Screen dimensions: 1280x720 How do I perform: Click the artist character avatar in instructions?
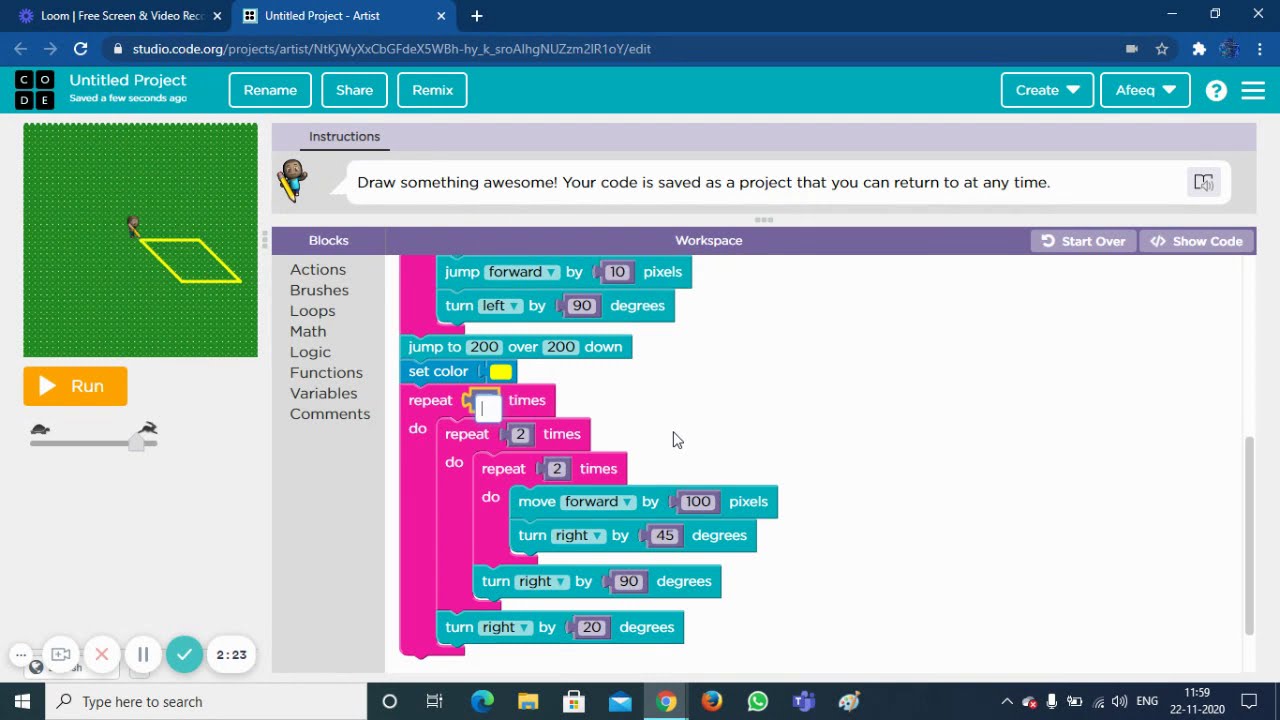click(x=292, y=181)
